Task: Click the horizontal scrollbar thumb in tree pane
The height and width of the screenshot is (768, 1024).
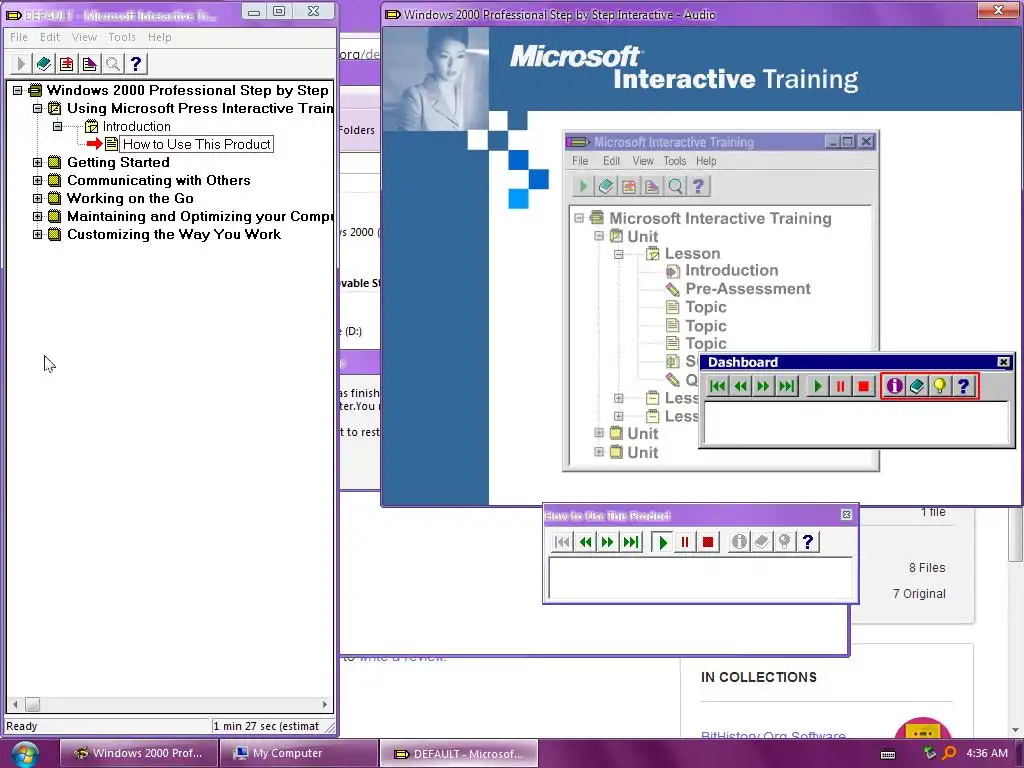Action: click(32, 705)
